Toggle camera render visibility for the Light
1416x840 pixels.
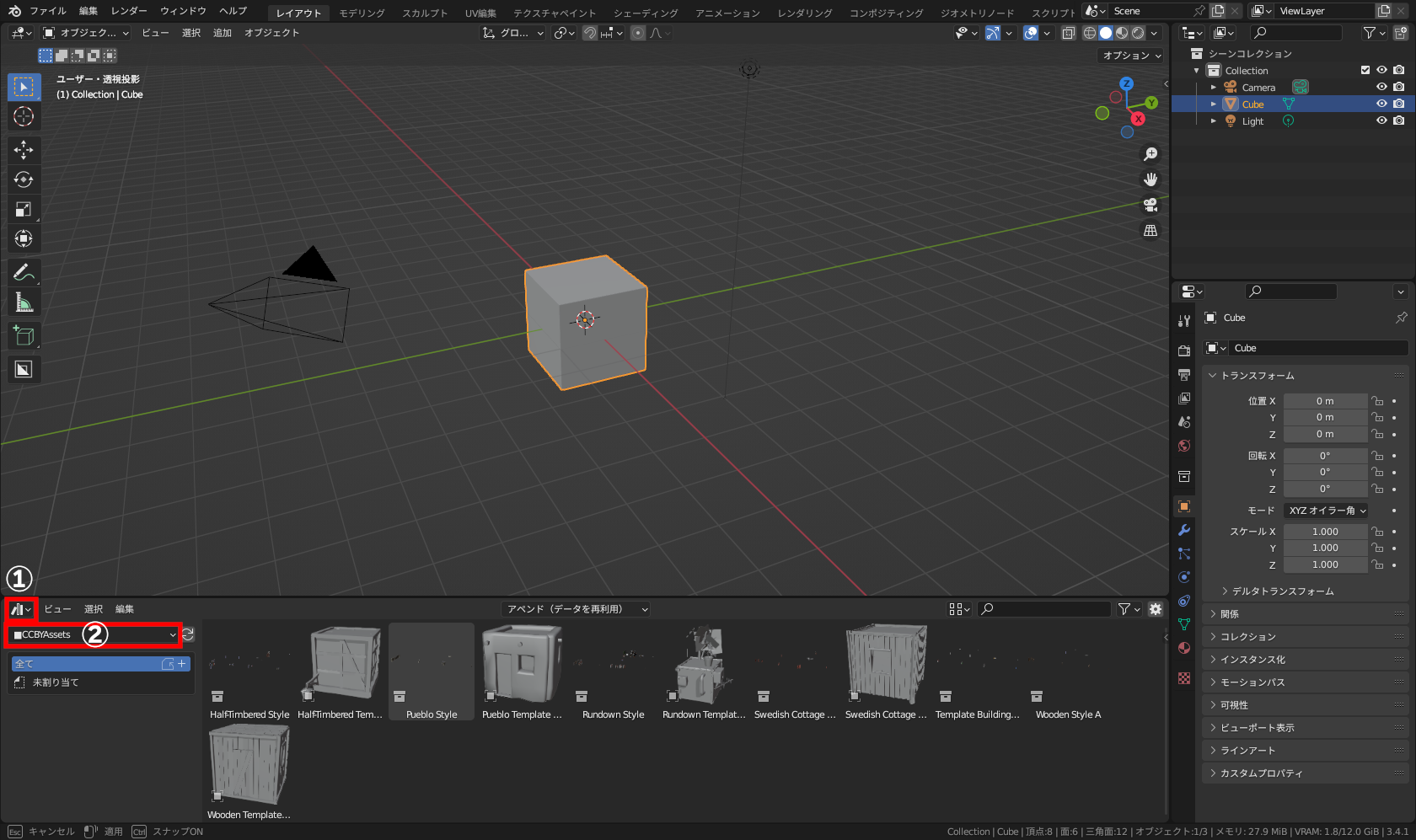[x=1398, y=120]
